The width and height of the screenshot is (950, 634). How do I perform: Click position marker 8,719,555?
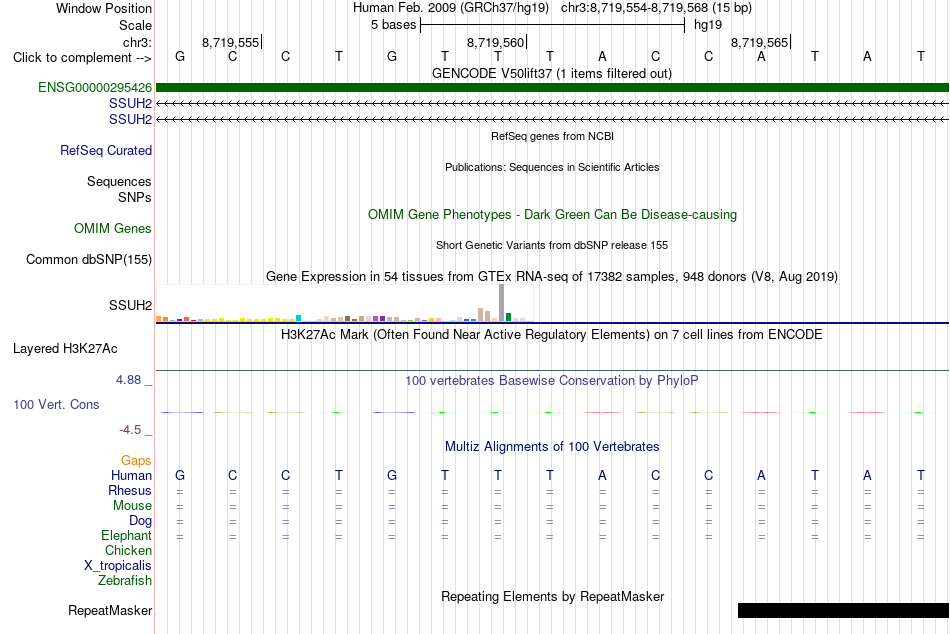tap(231, 42)
